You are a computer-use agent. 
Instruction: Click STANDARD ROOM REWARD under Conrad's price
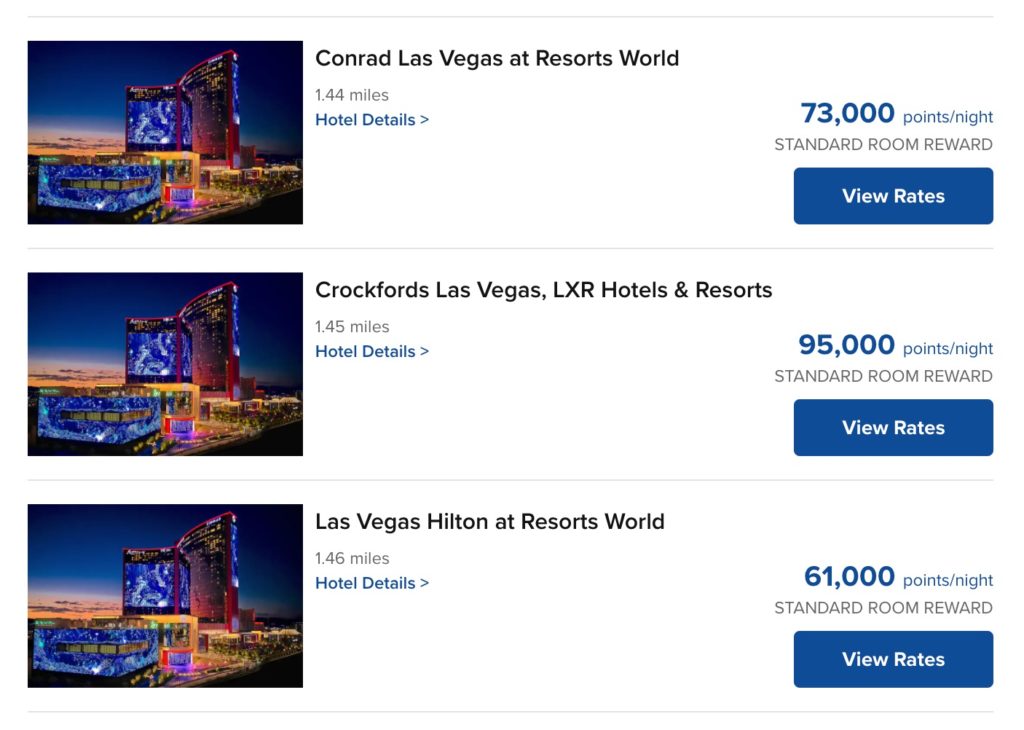[x=884, y=144]
